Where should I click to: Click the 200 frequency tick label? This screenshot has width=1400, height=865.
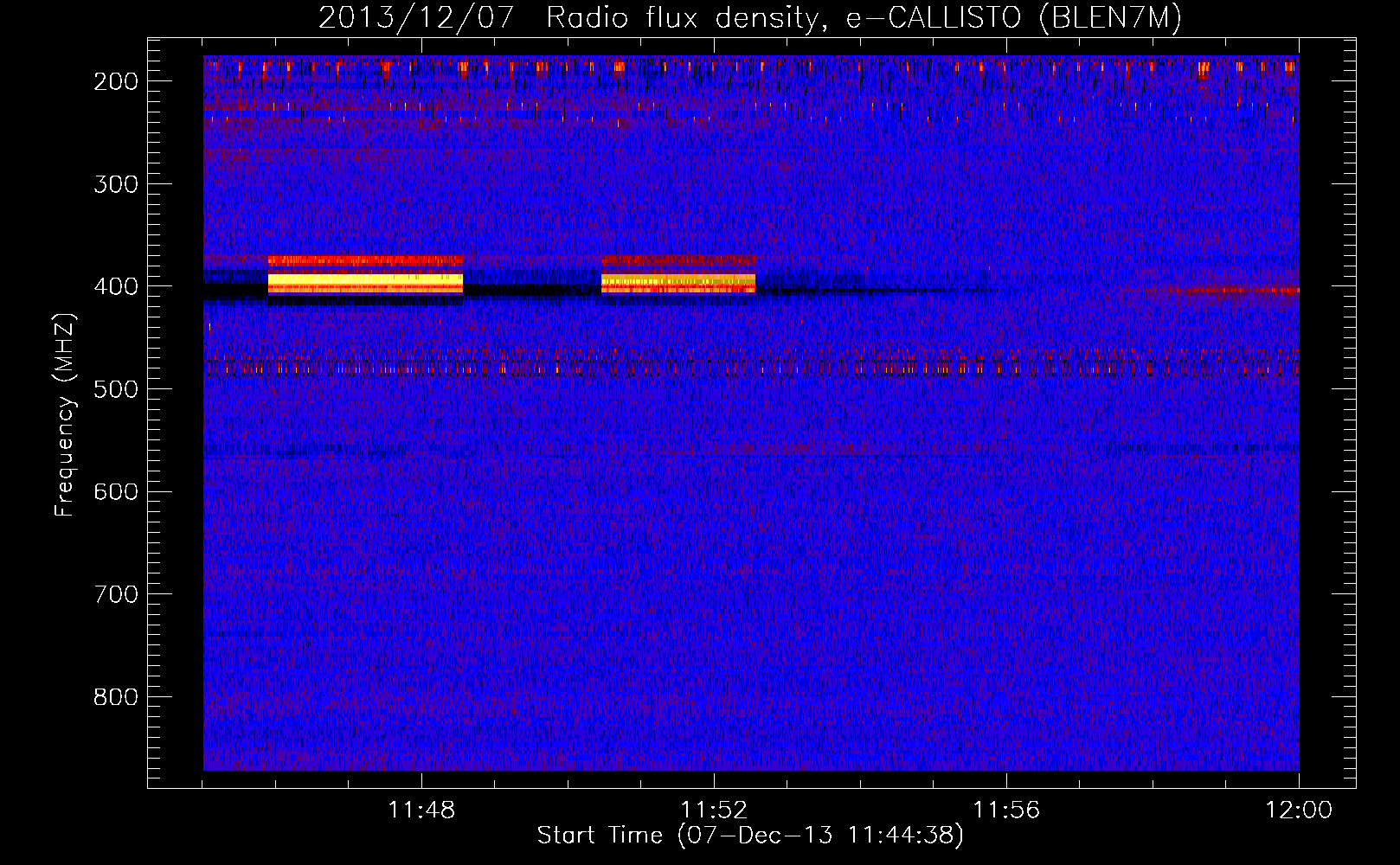(115, 81)
